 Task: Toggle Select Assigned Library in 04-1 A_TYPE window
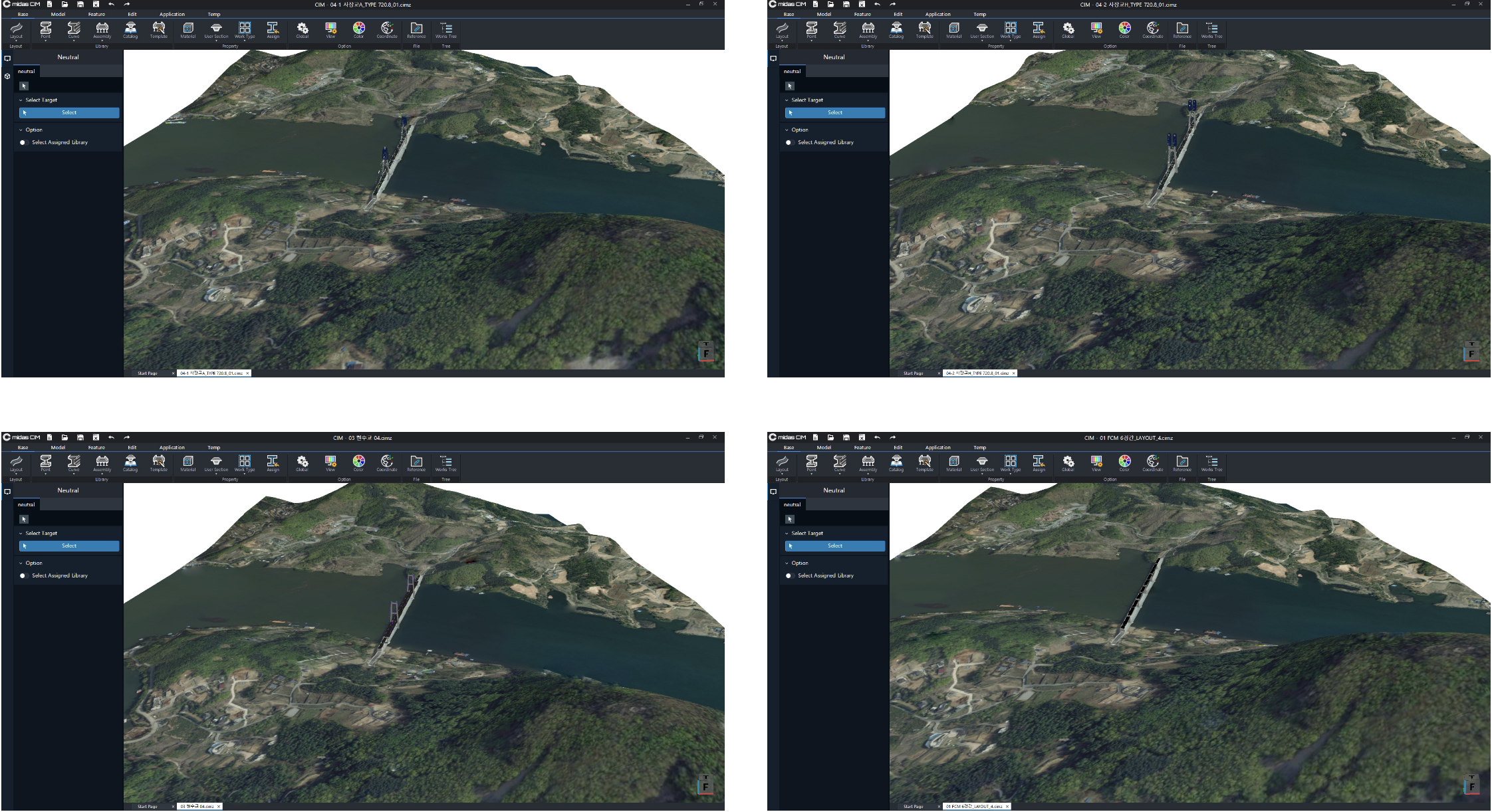pyautogui.click(x=23, y=142)
